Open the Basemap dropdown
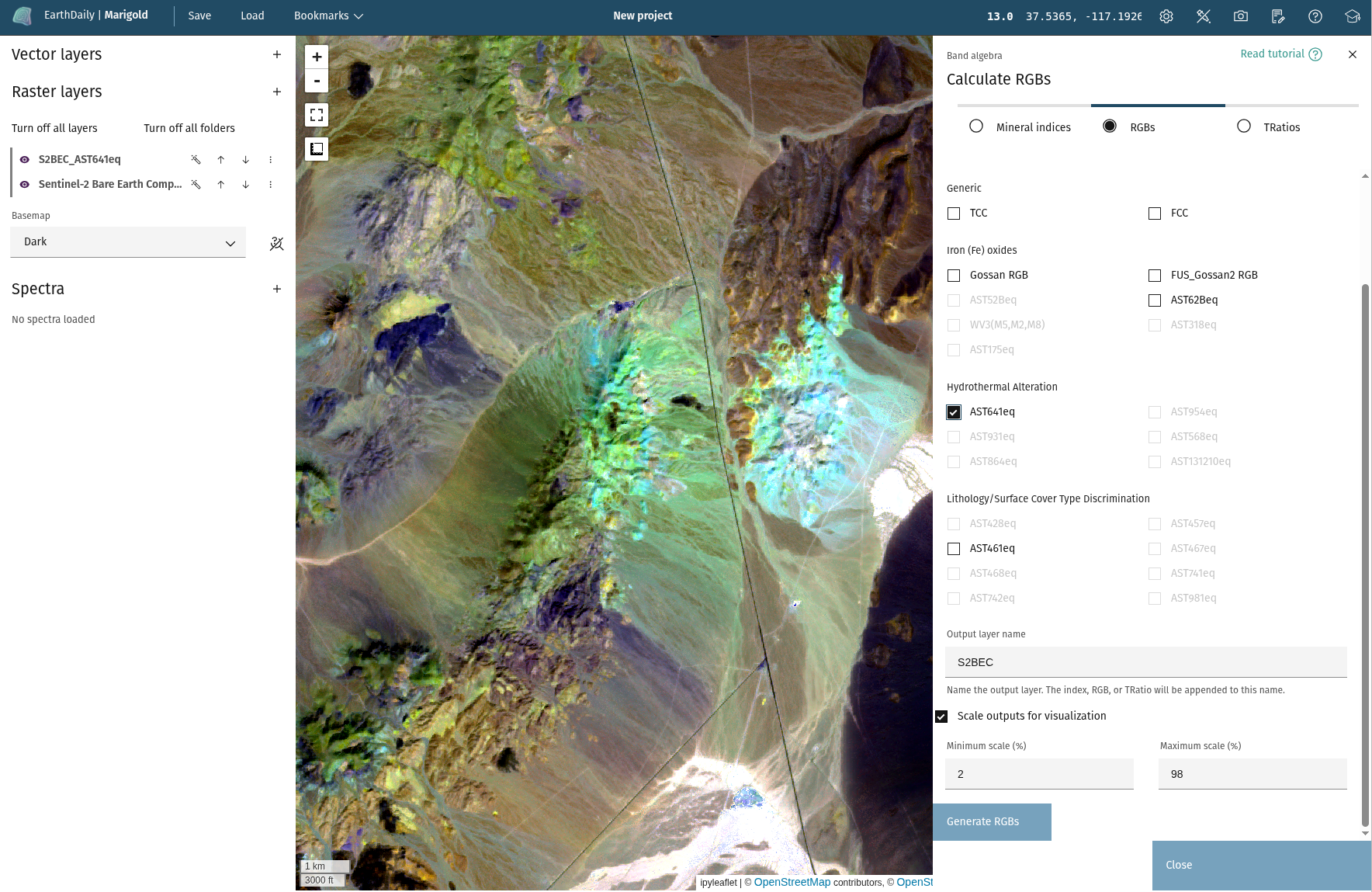The height and width of the screenshot is (892, 1372). click(128, 242)
